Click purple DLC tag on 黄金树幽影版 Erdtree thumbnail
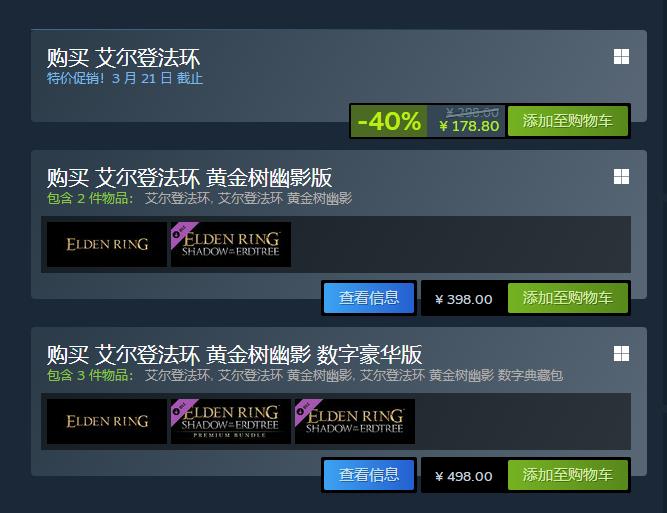Image resolution: width=667 pixels, height=513 pixels. point(181,233)
